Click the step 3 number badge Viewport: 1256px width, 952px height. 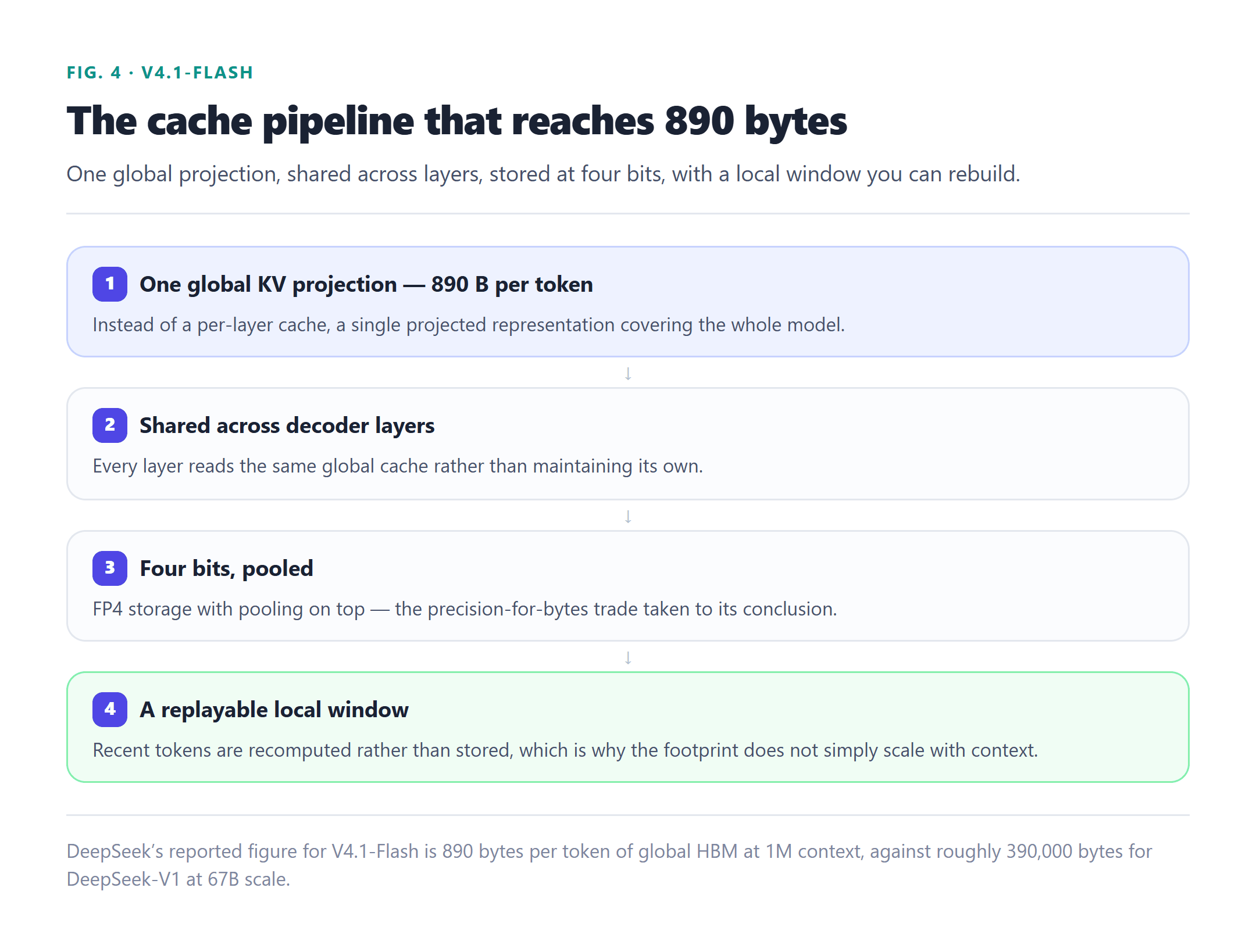click(110, 568)
